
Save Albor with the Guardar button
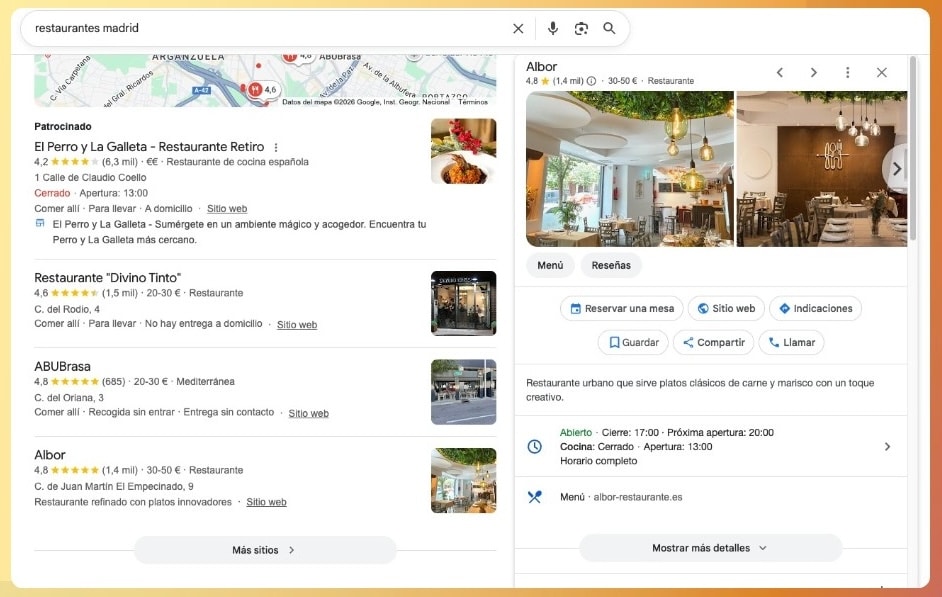pos(633,342)
